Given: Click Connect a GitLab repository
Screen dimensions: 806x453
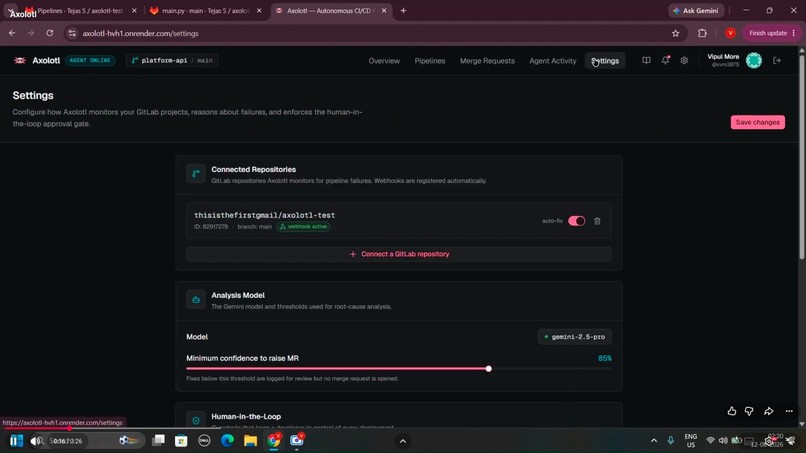Looking at the screenshot, I should tap(399, 254).
